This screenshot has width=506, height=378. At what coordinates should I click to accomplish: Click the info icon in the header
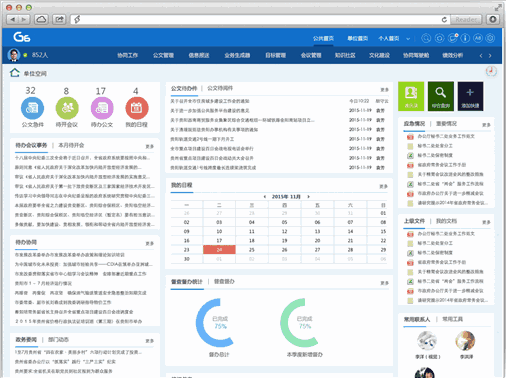tap(465, 38)
